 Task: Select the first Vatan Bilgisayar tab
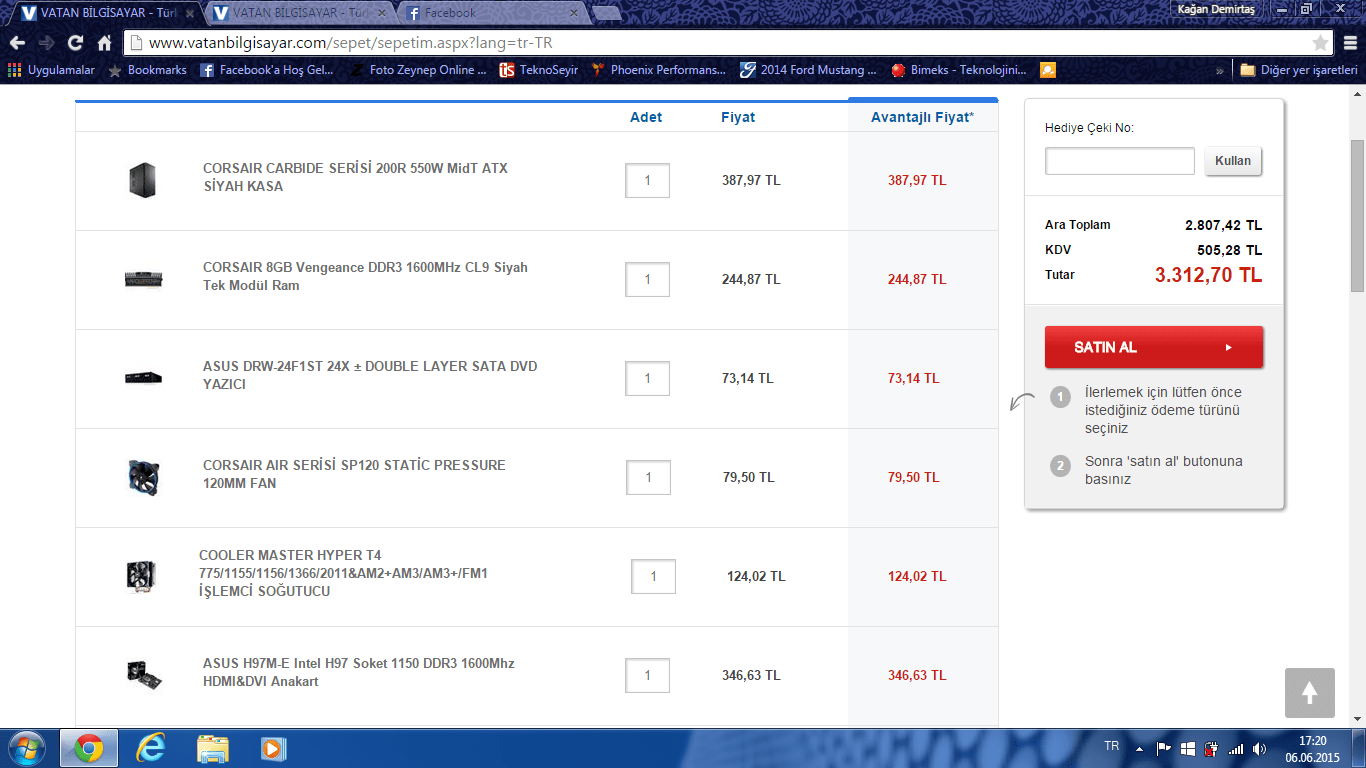coord(106,13)
